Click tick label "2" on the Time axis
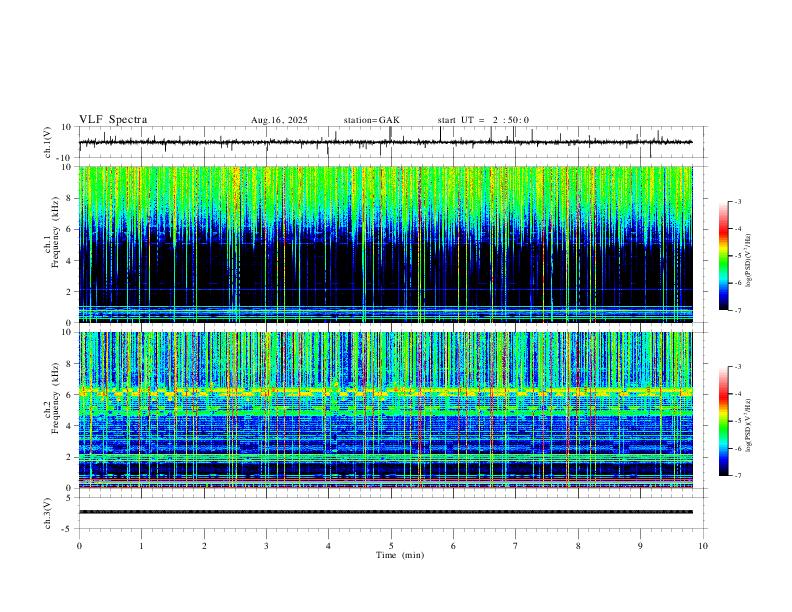Image resolution: width=792 pixels, height=612 pixels. (x=204, y=546)
